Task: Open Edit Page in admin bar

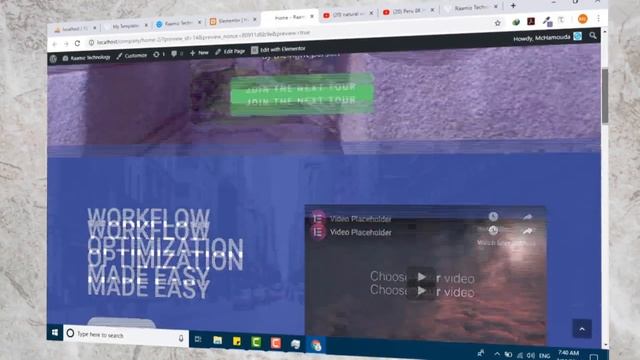Action: coord(230,51)
